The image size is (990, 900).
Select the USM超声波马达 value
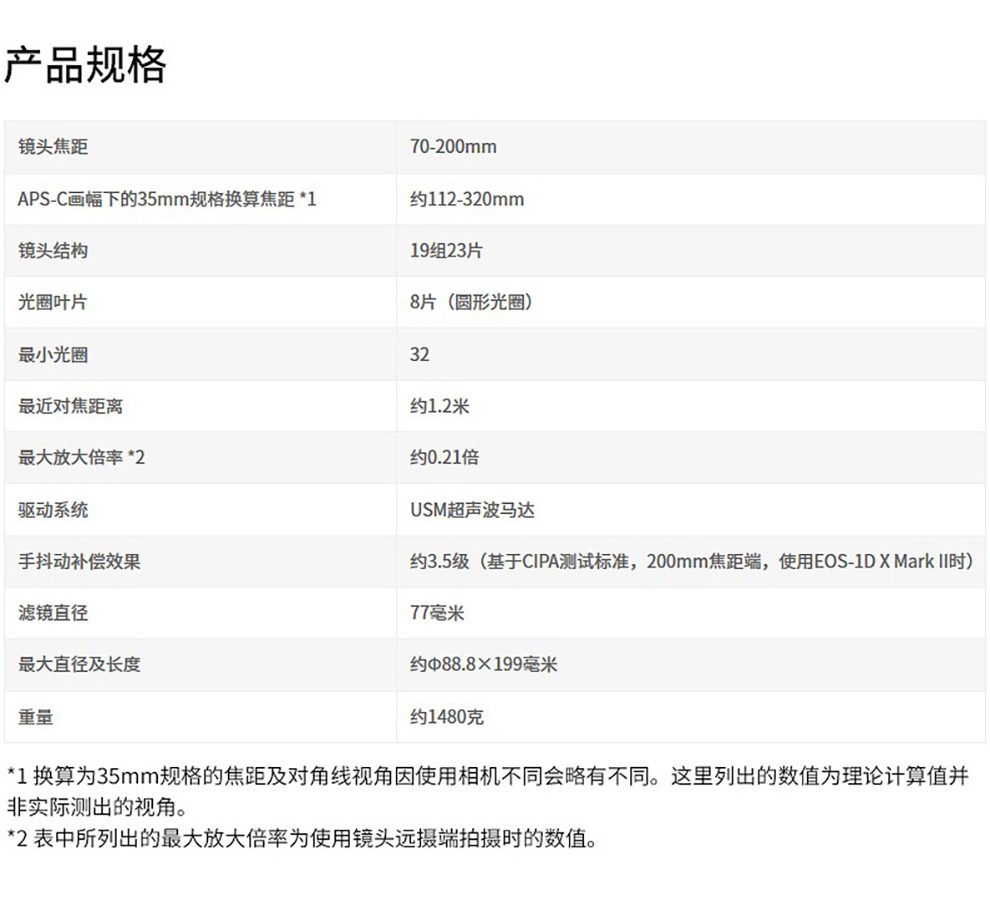click(x=472, y=510)
